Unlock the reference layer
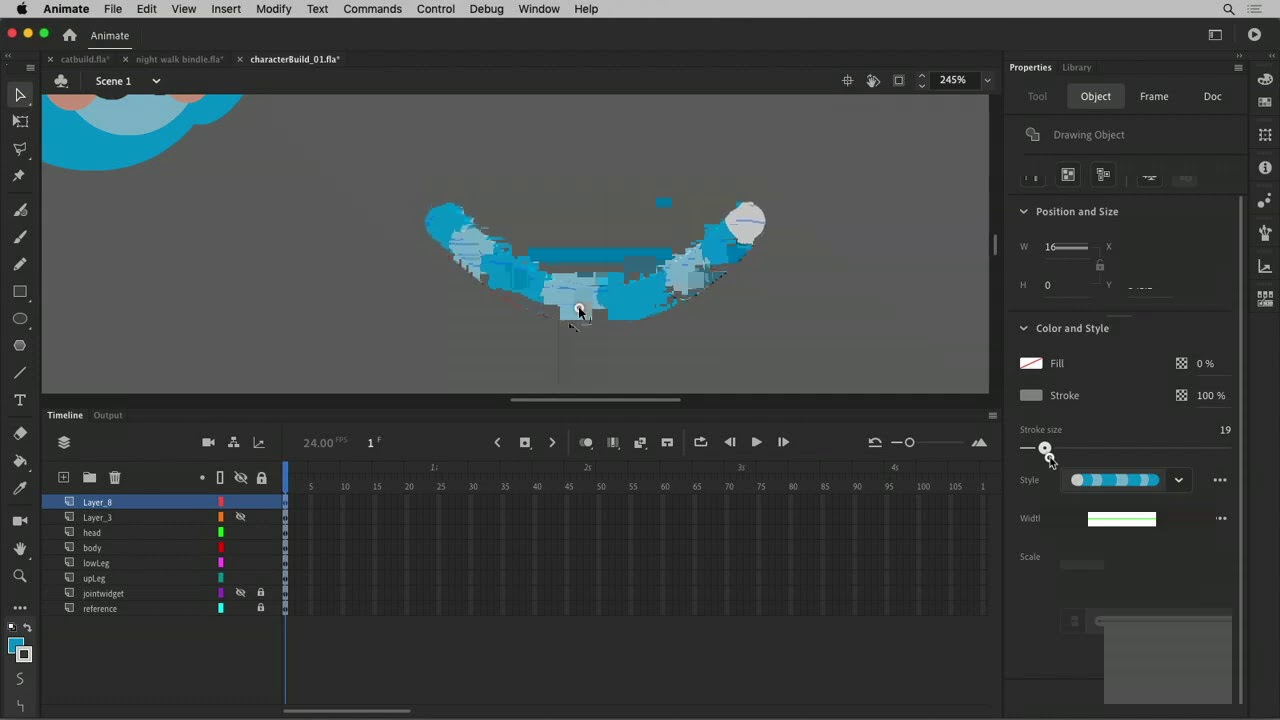The image size is (1280, 720). pyautogui.click(x=261, y=608)
